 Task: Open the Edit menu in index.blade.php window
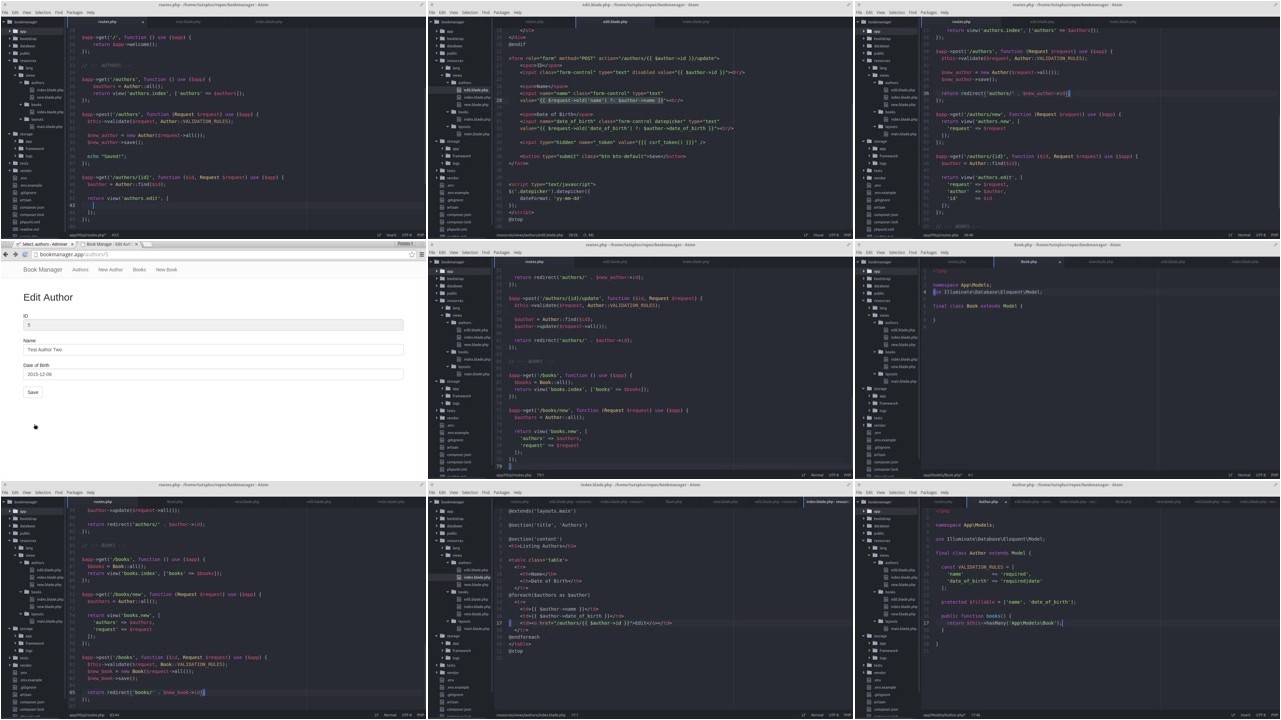point(442,492)
